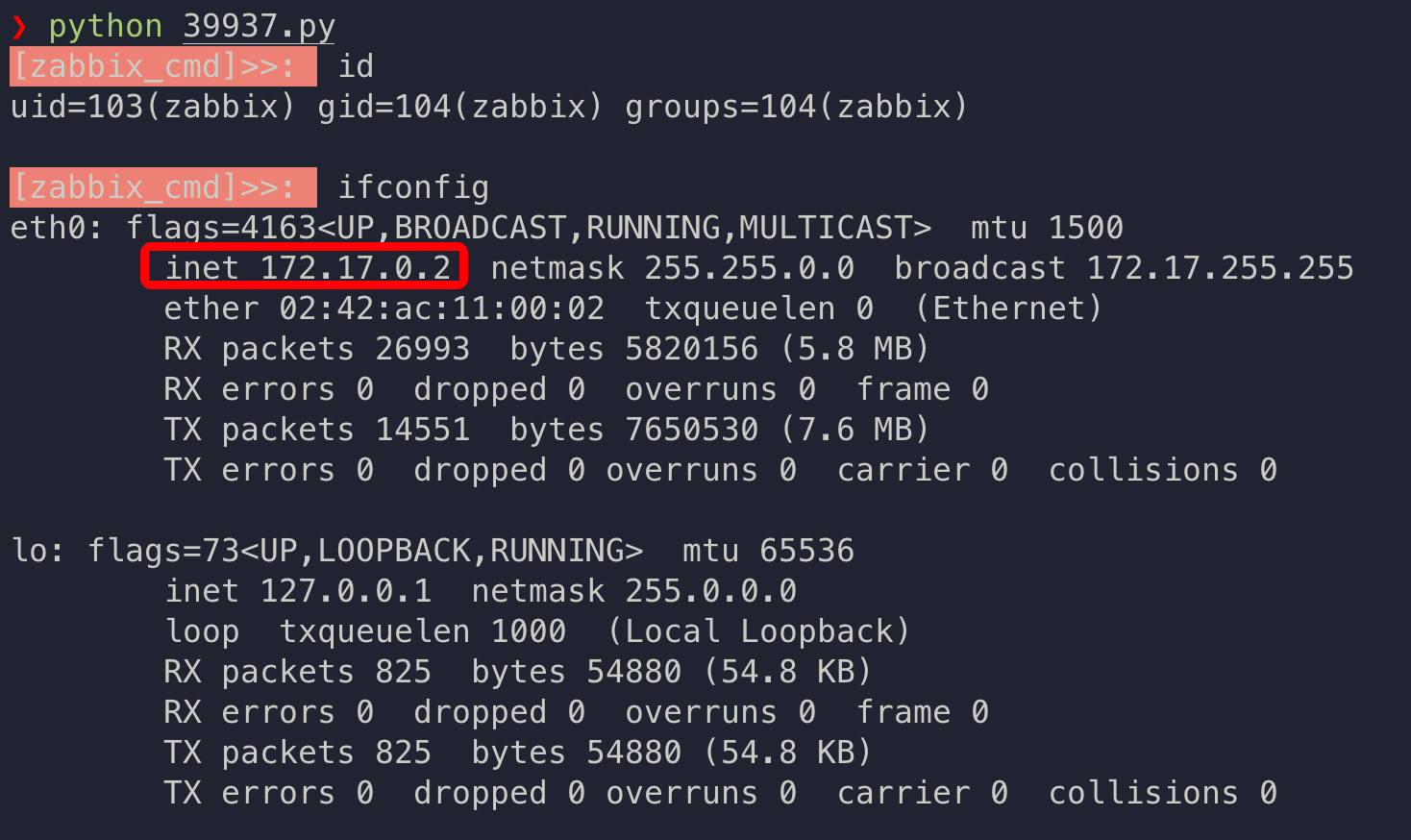Click the word python in the command line
The image size is (1411, 840).
105,27
